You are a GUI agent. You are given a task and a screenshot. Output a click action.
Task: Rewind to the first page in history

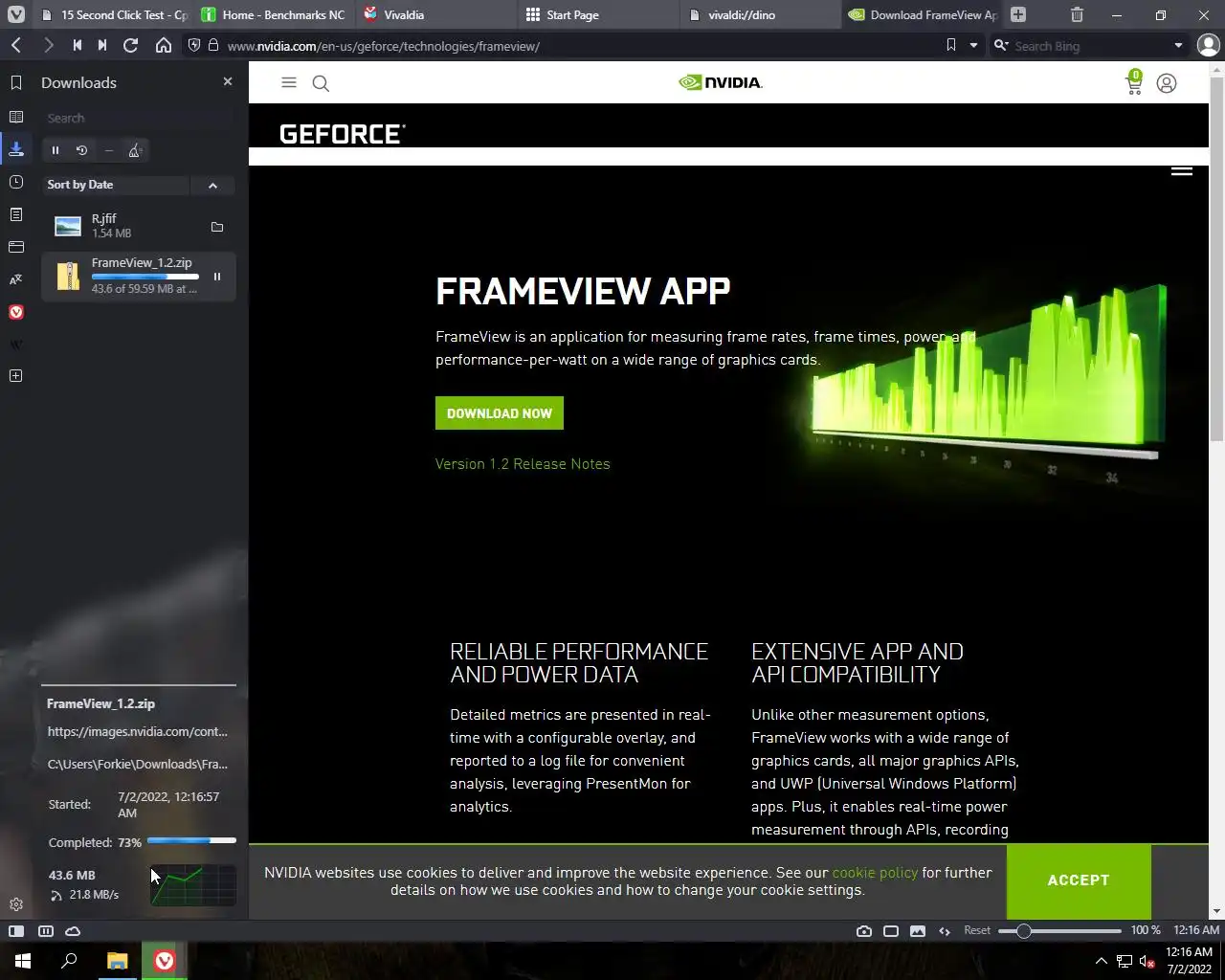pos(77,45)
